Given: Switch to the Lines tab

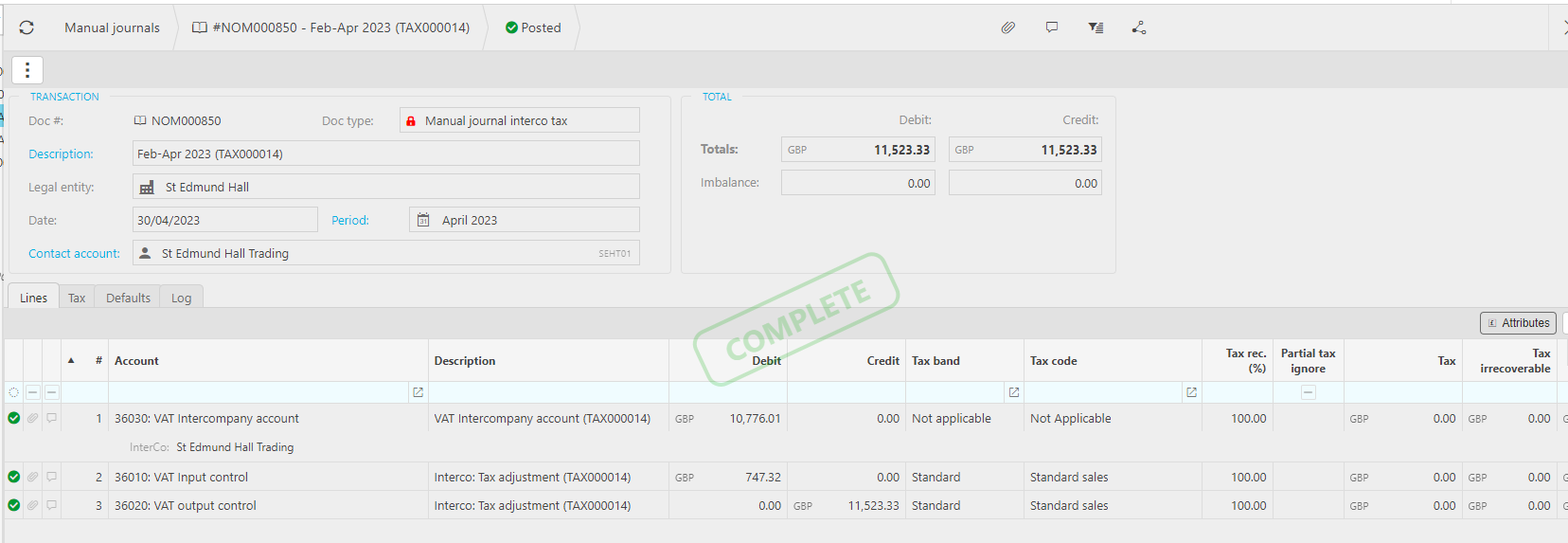Looking at the screenshot, I should [33, 298].
